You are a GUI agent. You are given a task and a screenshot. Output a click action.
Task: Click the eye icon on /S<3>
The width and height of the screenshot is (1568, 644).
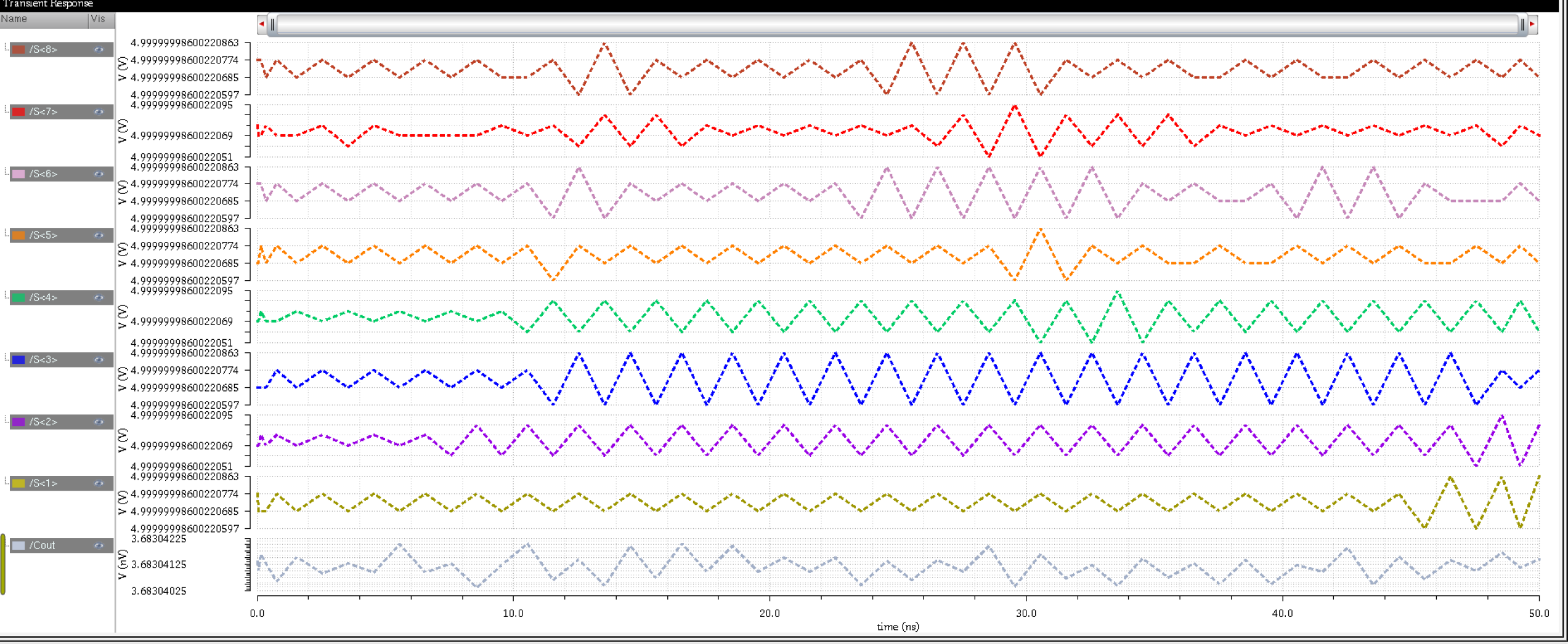click(99, 360)
